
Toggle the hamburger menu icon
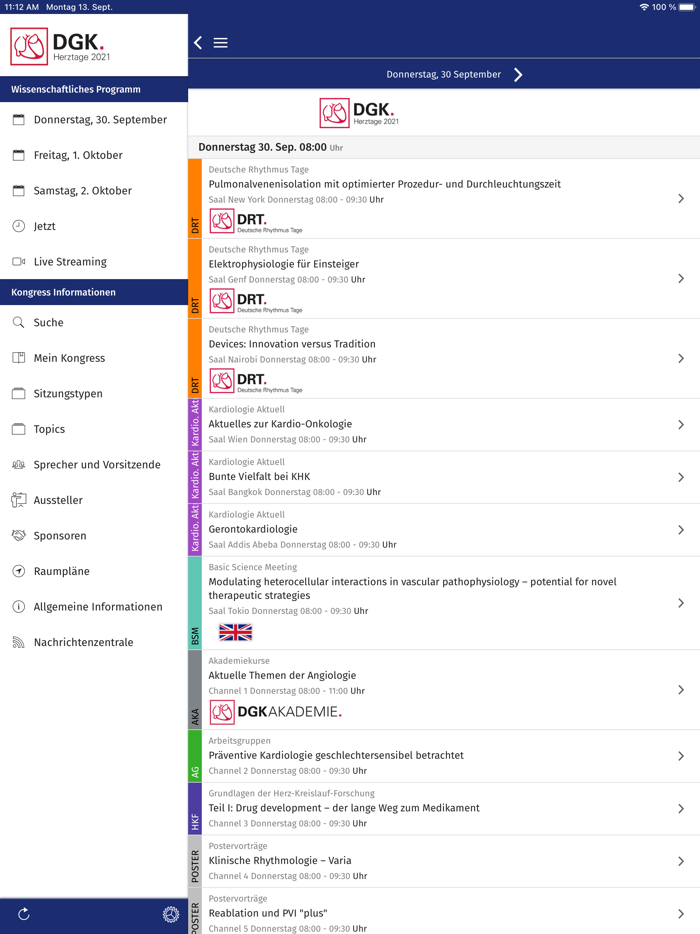221,43
